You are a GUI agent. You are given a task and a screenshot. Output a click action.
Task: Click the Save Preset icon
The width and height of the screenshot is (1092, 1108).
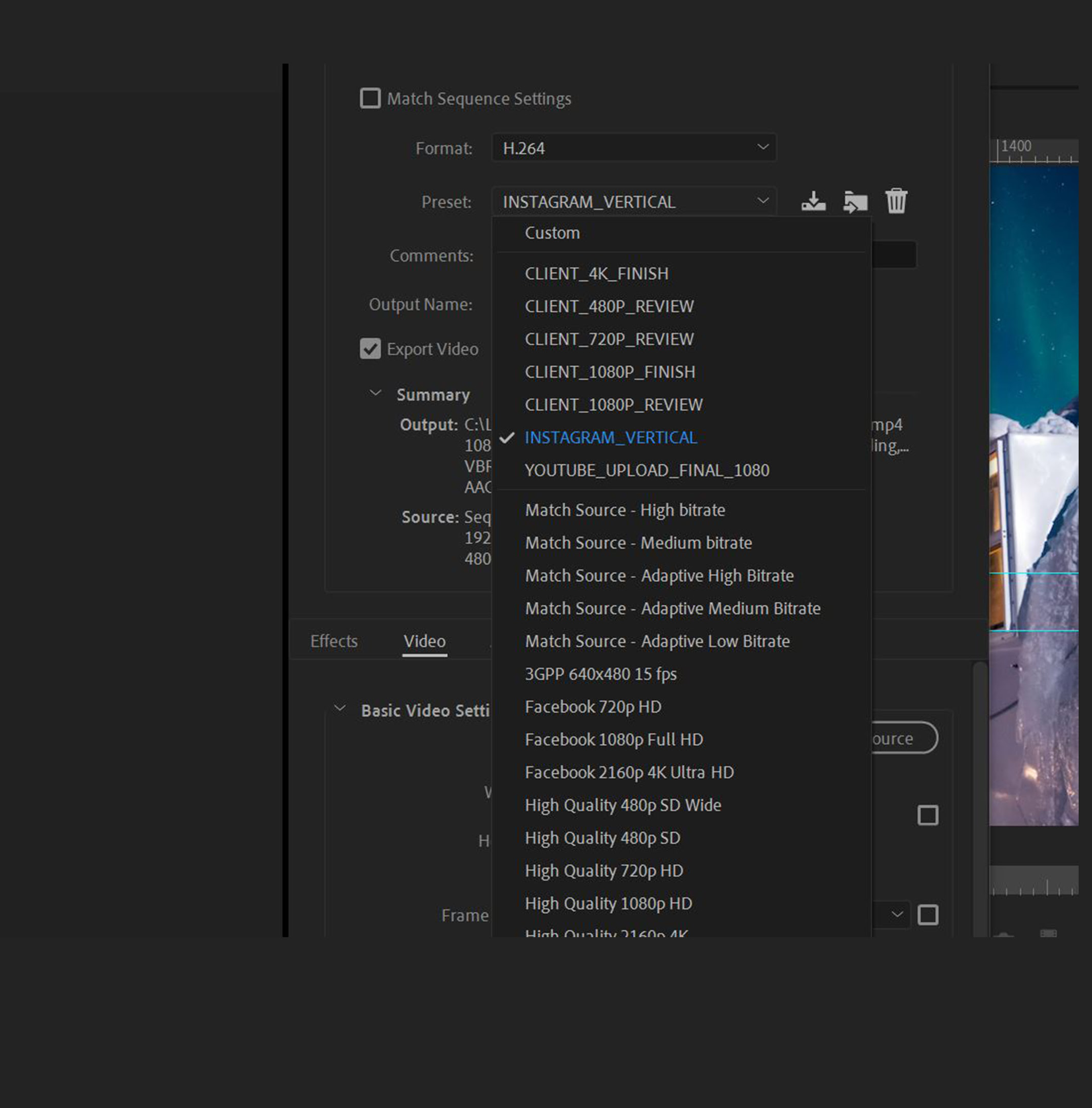(x=813, y=201)
